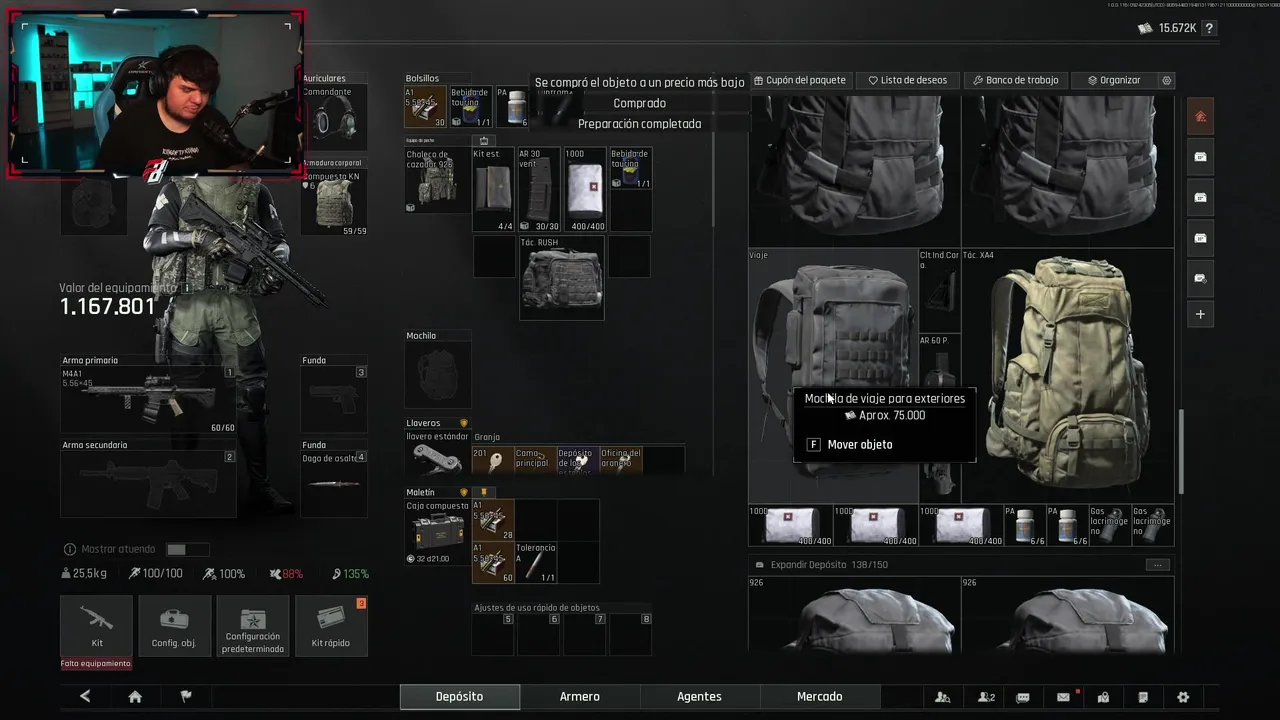Click Organizar to sort the stash
The image size is (1280, 720).
pos(1114,80)
